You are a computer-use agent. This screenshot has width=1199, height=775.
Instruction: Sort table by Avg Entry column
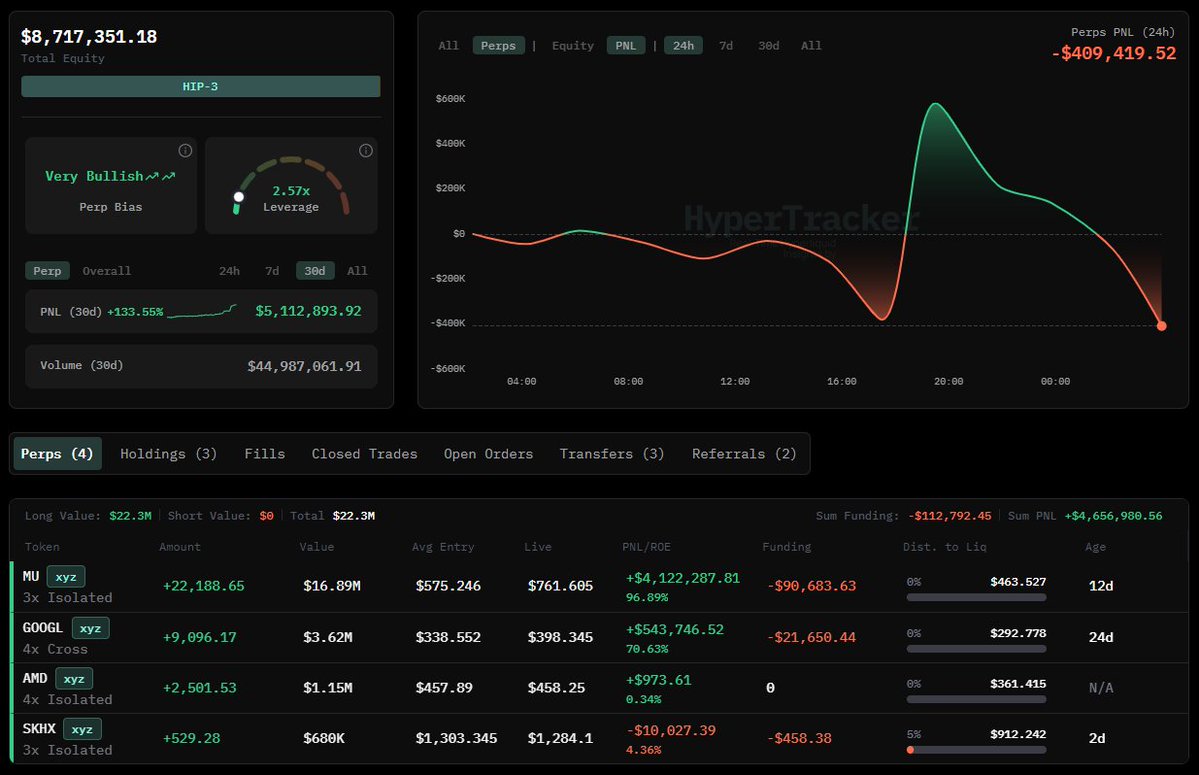pos(443,547)
